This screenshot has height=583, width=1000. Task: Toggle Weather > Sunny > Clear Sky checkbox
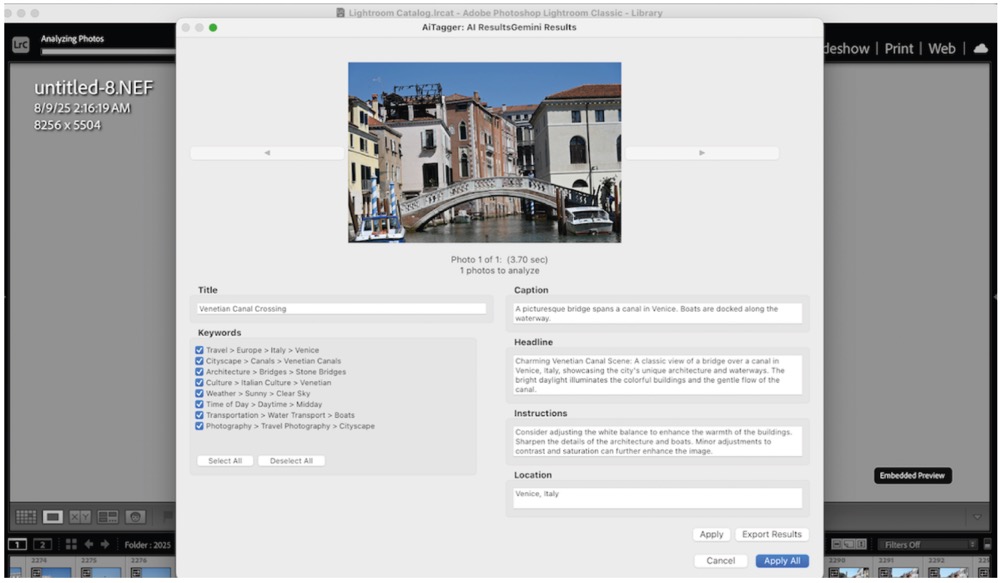click(200, 394)
